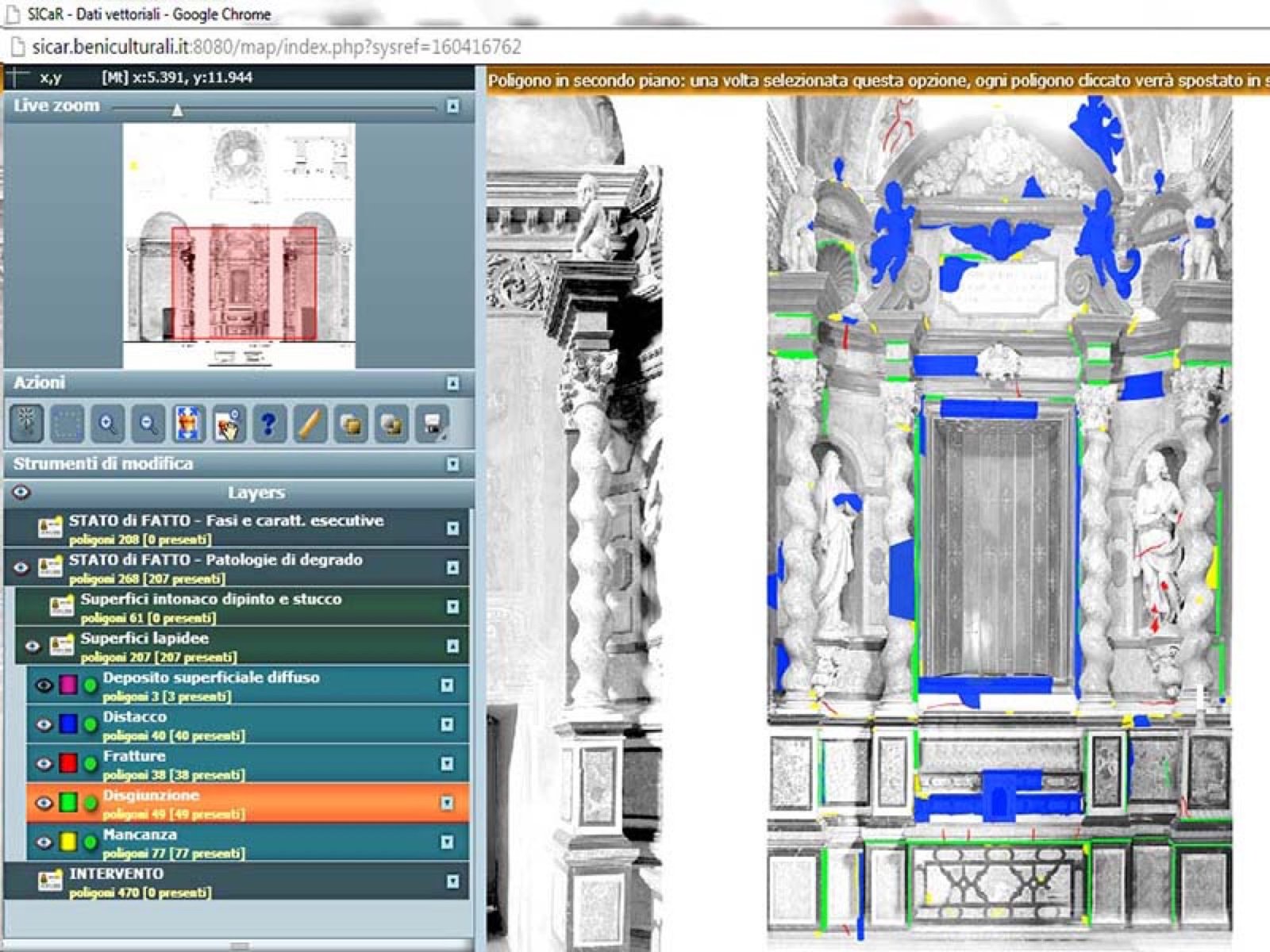Expand the Strumenti di modifica panel
The height and width of the screenshot is (952, 1270).
click(452, 464)
